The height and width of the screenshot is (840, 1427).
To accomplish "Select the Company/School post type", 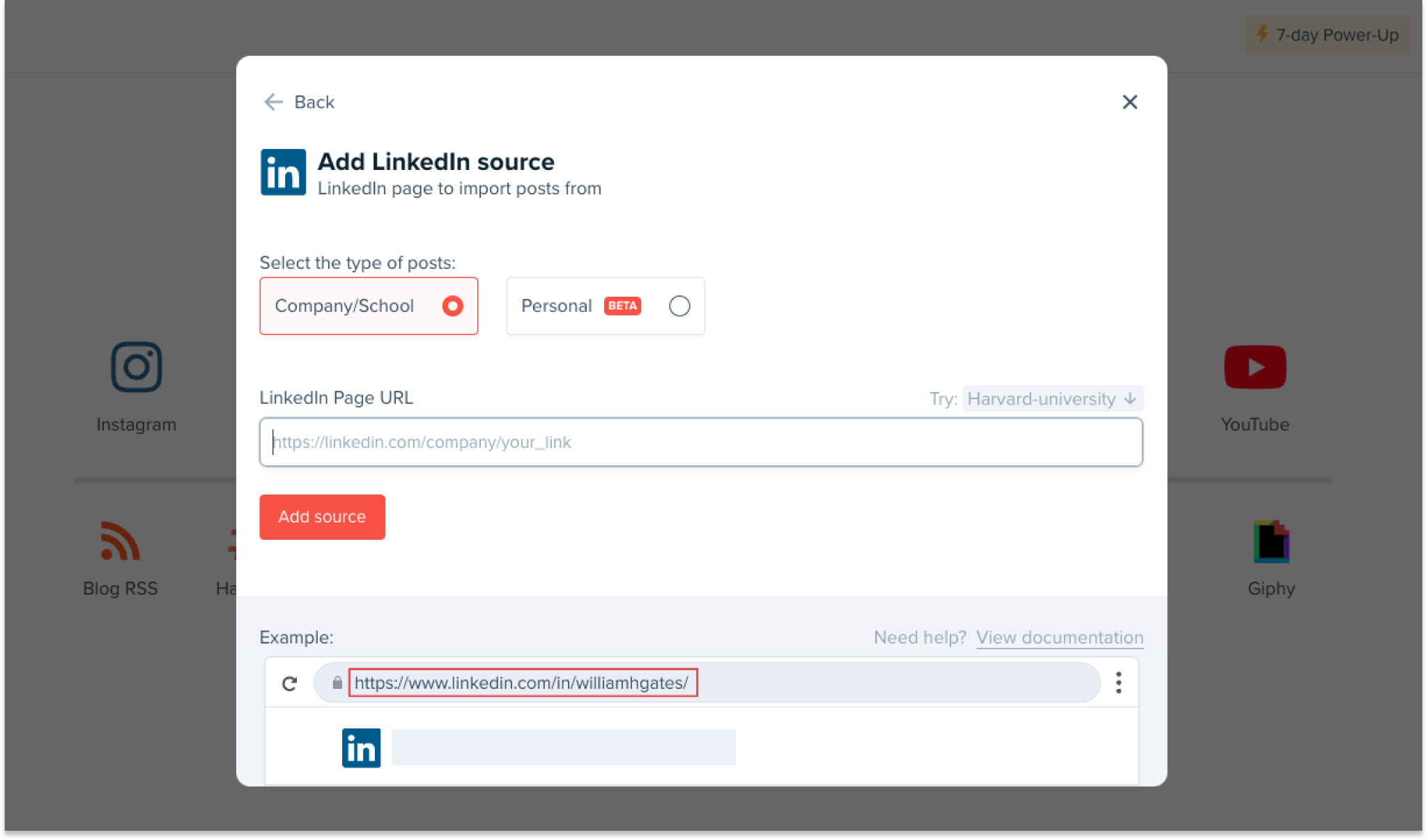I will point(369,306).
